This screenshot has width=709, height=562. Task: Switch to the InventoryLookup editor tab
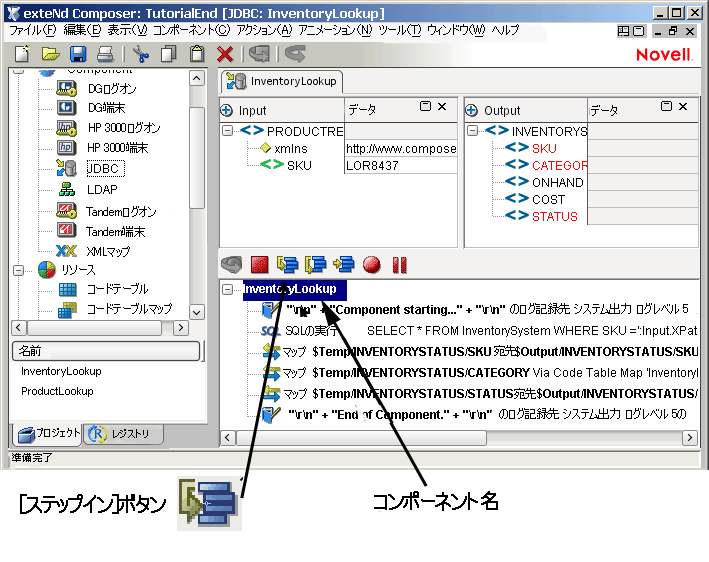click(282, 81)
